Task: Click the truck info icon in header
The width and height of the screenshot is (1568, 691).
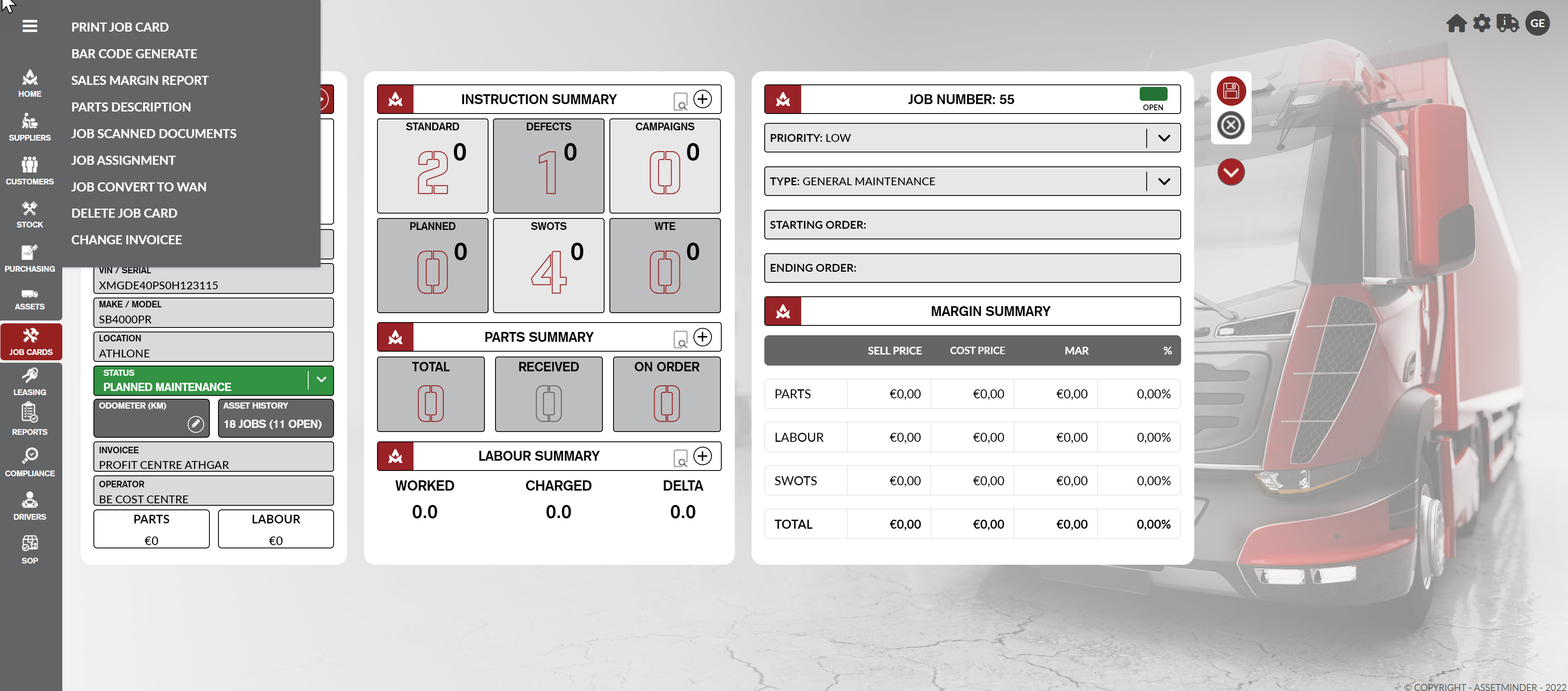Action: point(1507,24)
